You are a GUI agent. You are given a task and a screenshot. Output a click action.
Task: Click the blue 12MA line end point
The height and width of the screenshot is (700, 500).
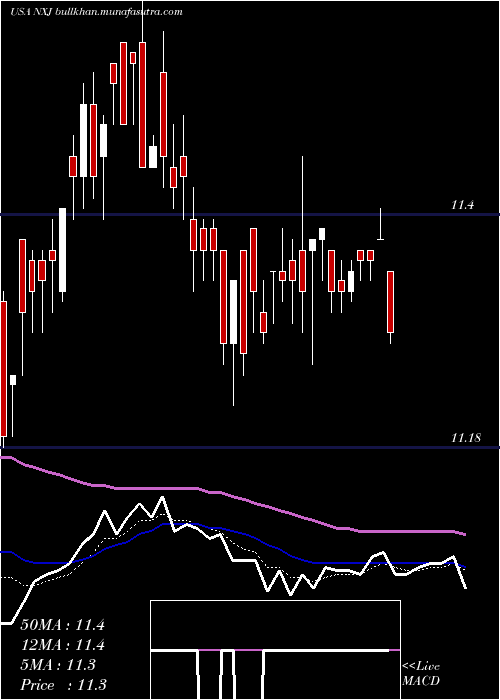point(465,567)
